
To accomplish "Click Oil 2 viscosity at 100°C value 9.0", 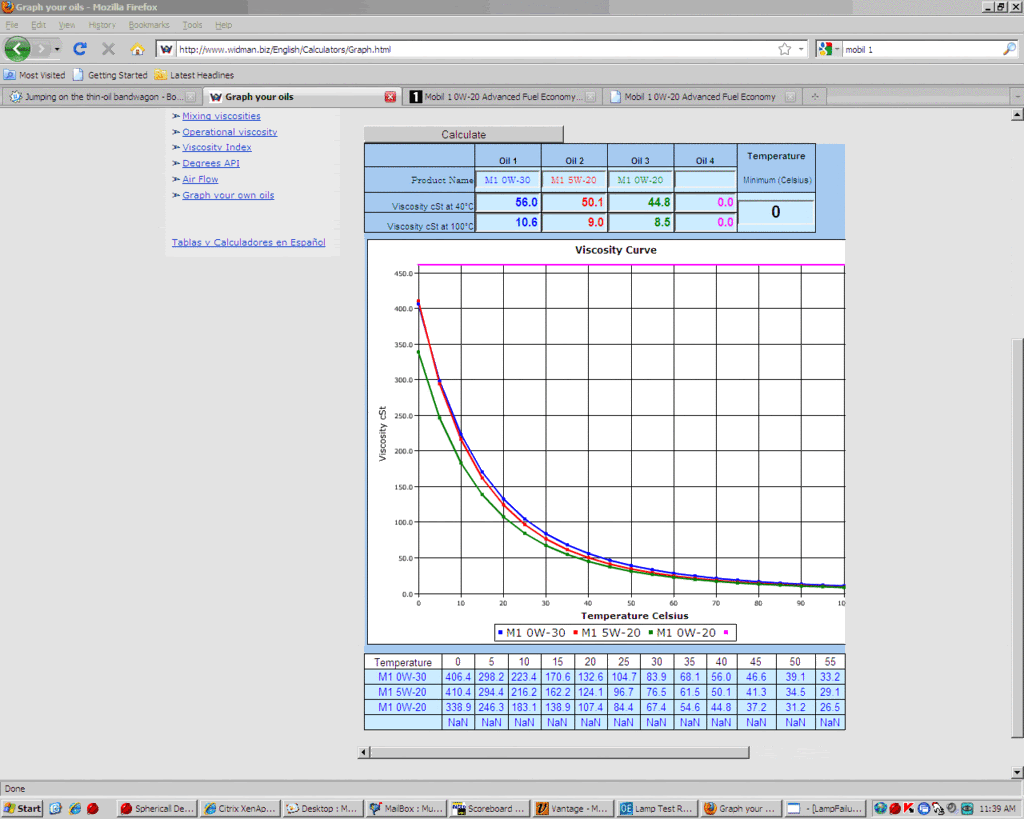I will (574, 223).
